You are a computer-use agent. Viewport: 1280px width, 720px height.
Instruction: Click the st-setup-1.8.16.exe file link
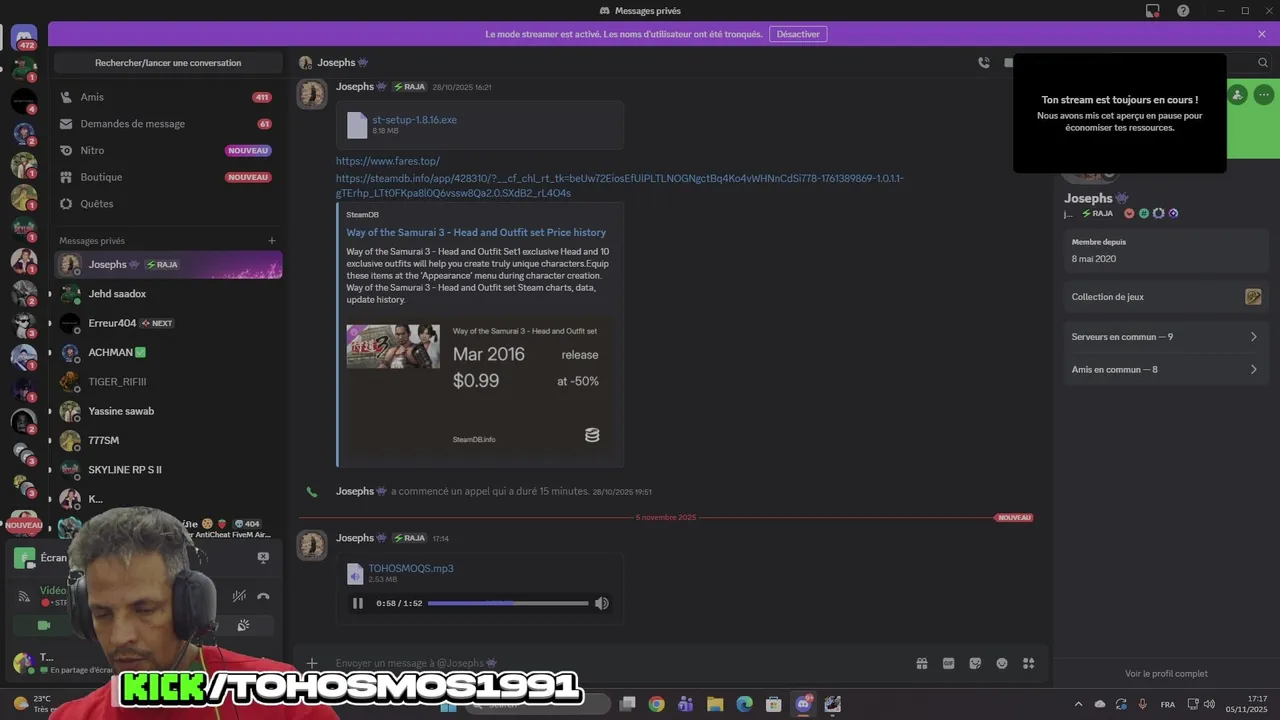[x=414, y=119]
